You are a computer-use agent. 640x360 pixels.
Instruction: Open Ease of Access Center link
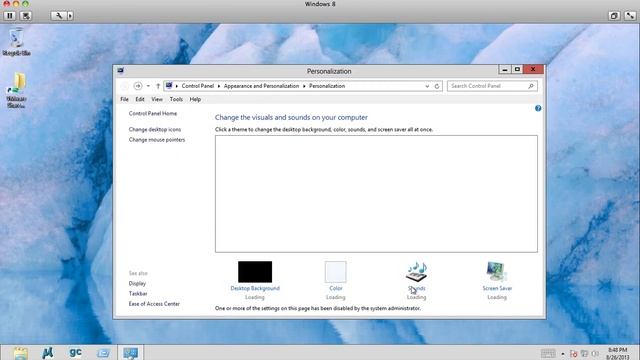(x=154, y=304)
